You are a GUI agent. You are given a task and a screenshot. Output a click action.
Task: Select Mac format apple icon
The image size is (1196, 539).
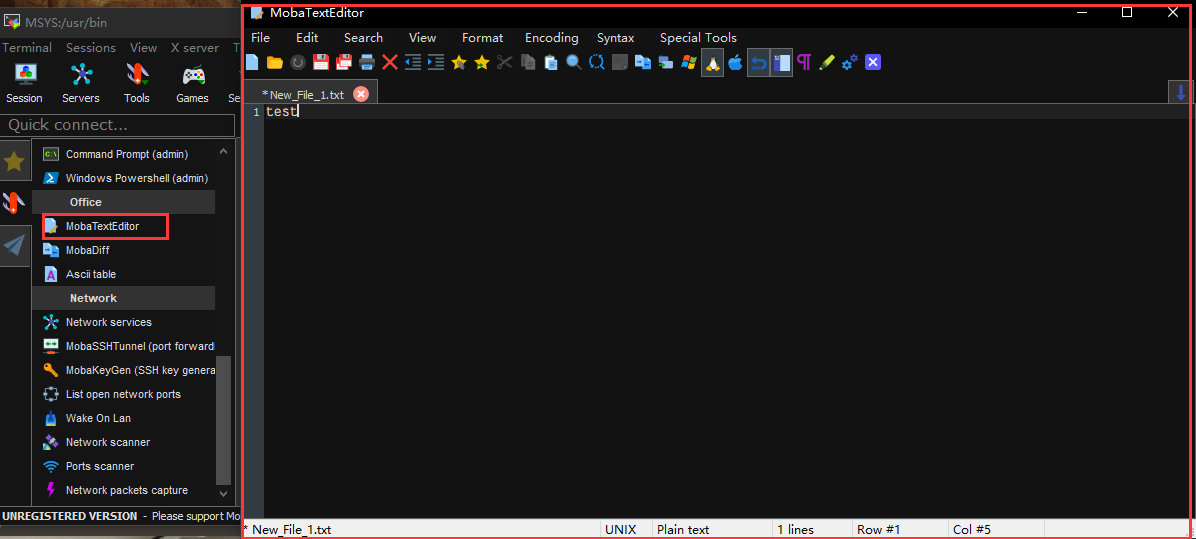(x=735, y=63)
